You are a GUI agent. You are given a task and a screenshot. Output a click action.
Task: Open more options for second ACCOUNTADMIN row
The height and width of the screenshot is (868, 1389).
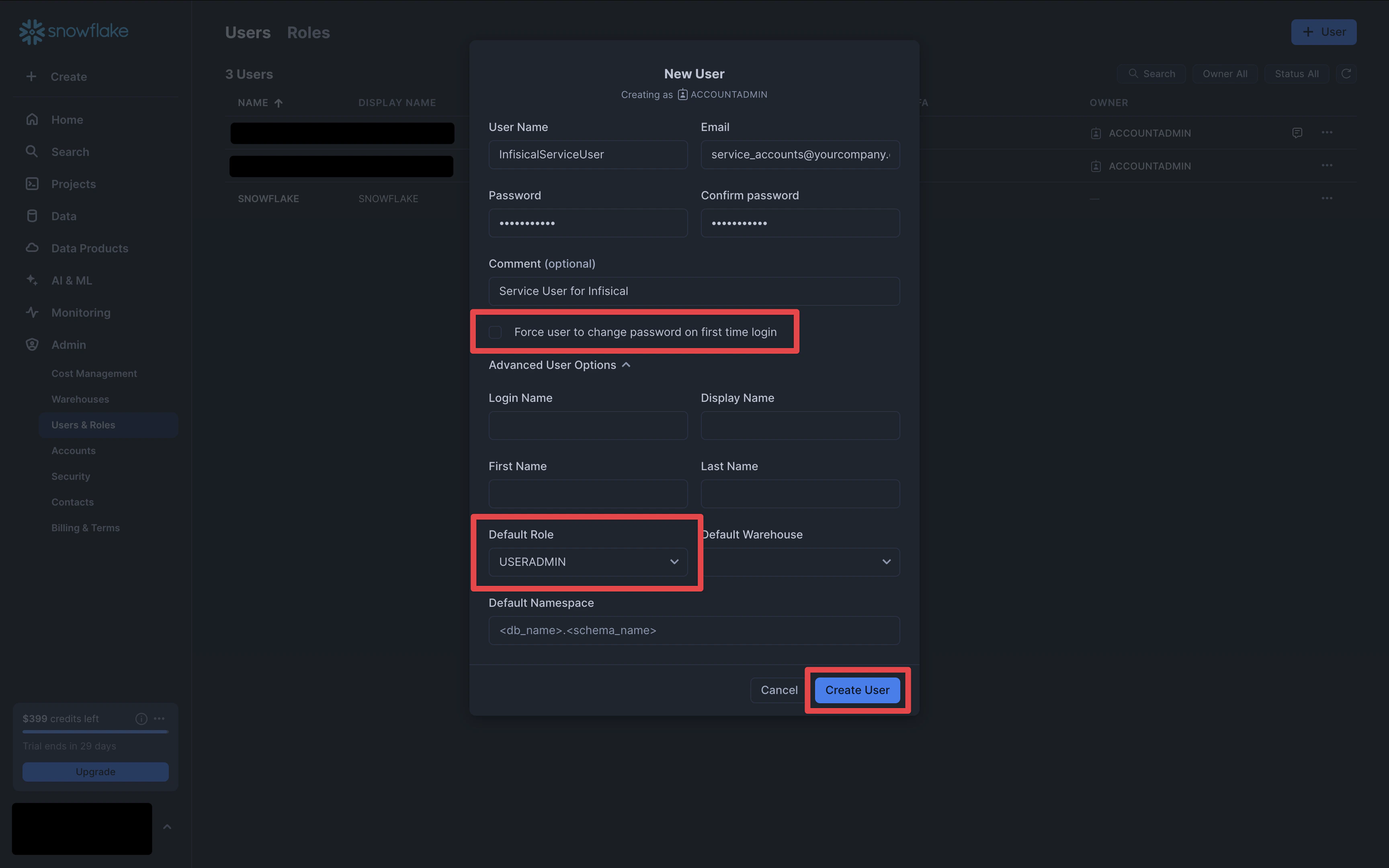1327,165
